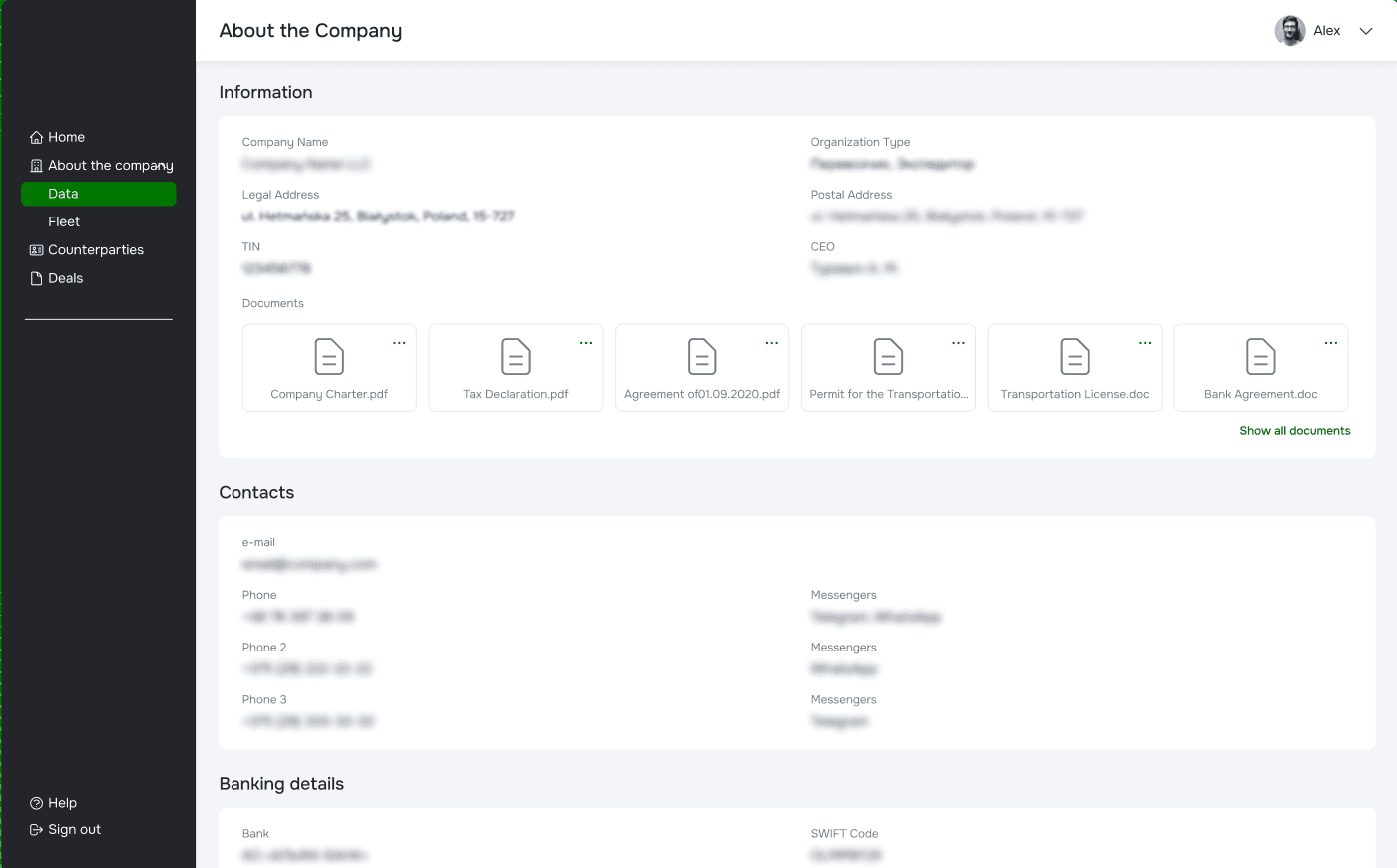1397x868 pixels.
Task: Open three-dot menu on Tax Declaration.pdf
Action: [586, 343]
